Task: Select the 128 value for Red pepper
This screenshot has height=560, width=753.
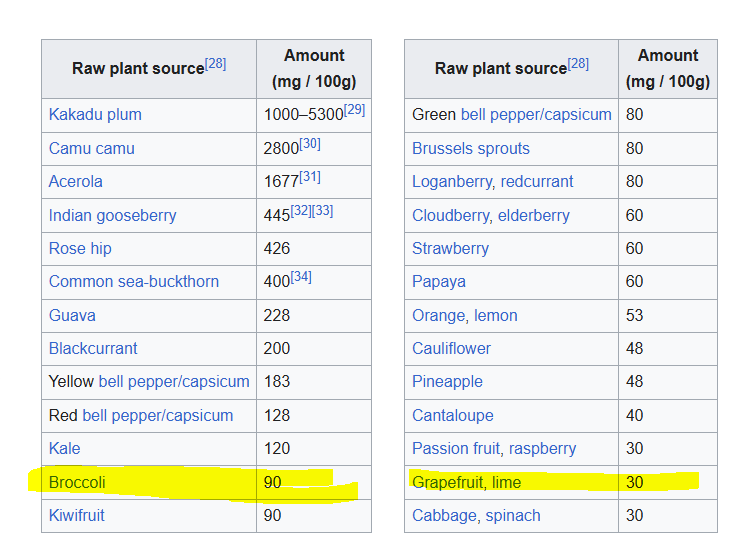Action: click(x=277, y=415)
